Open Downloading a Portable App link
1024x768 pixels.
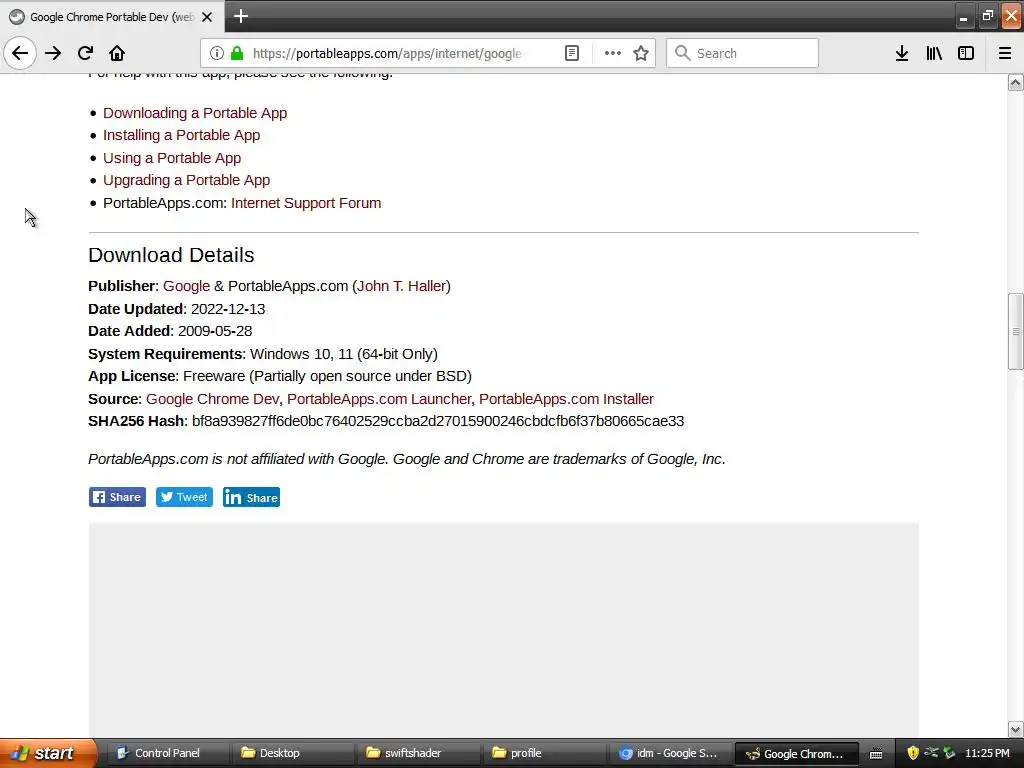click(x=195, y=113)
